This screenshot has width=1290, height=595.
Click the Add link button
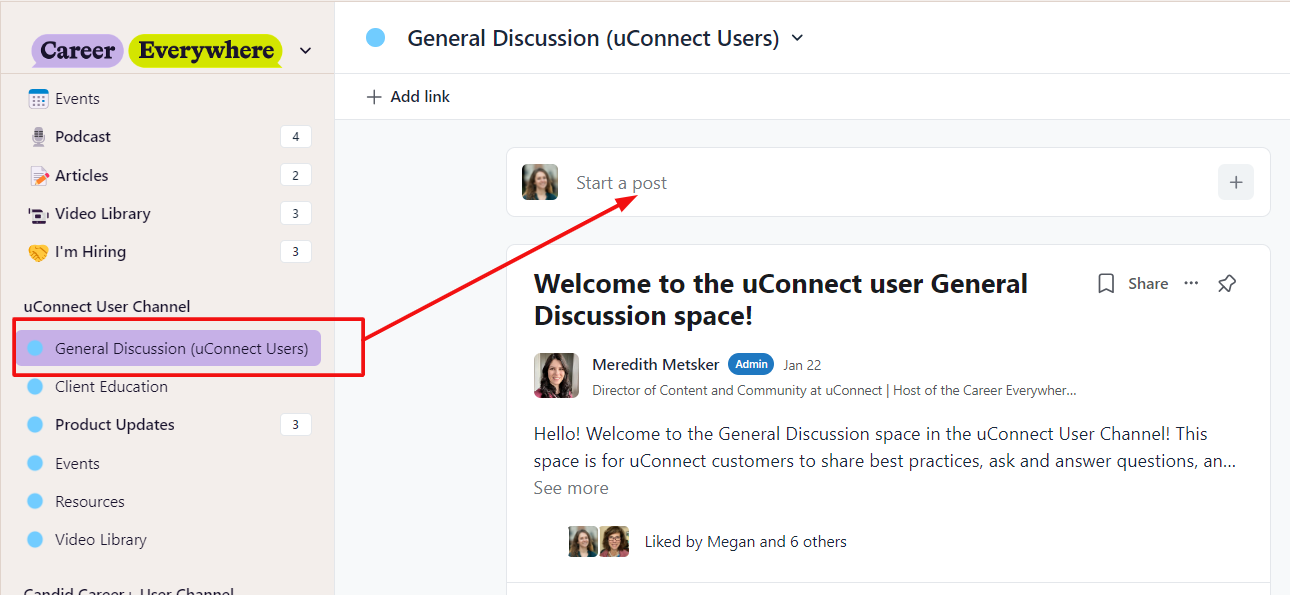(x=409, y=97)
